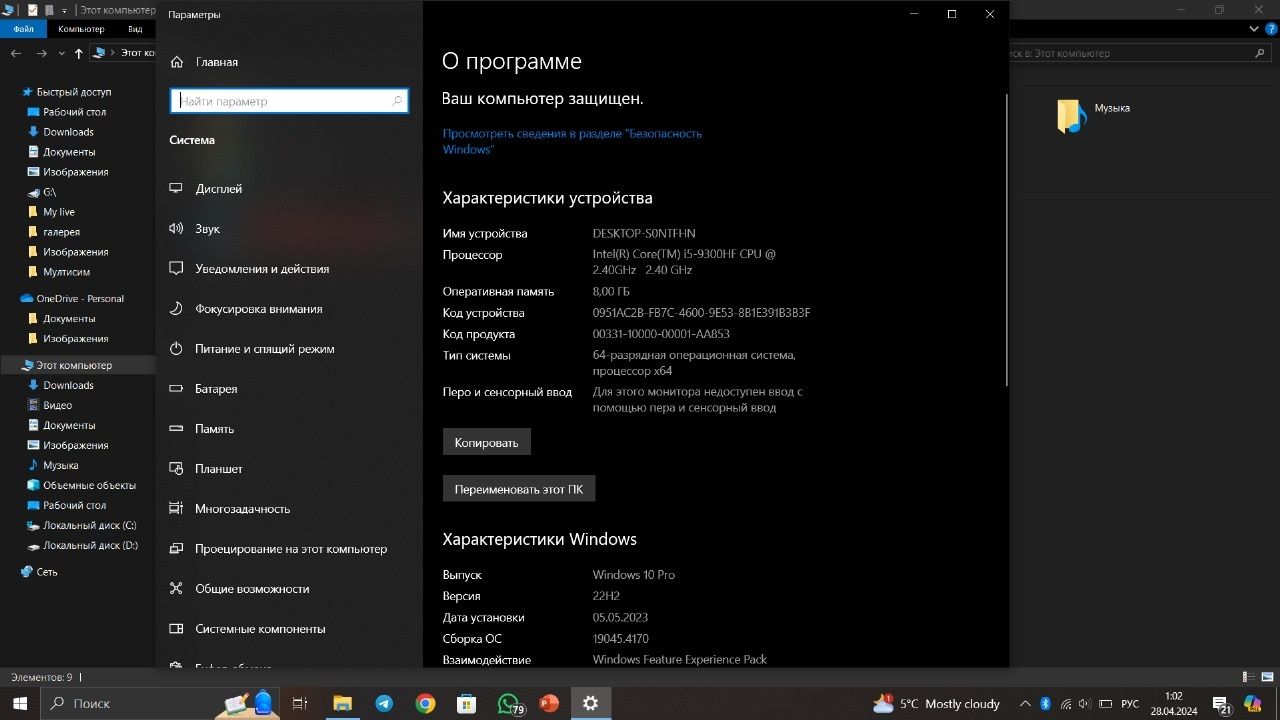This screenshot has height=720, width=1280.
Task: Click the Settings page vertical scrollbar
Action: (1005, 240)
